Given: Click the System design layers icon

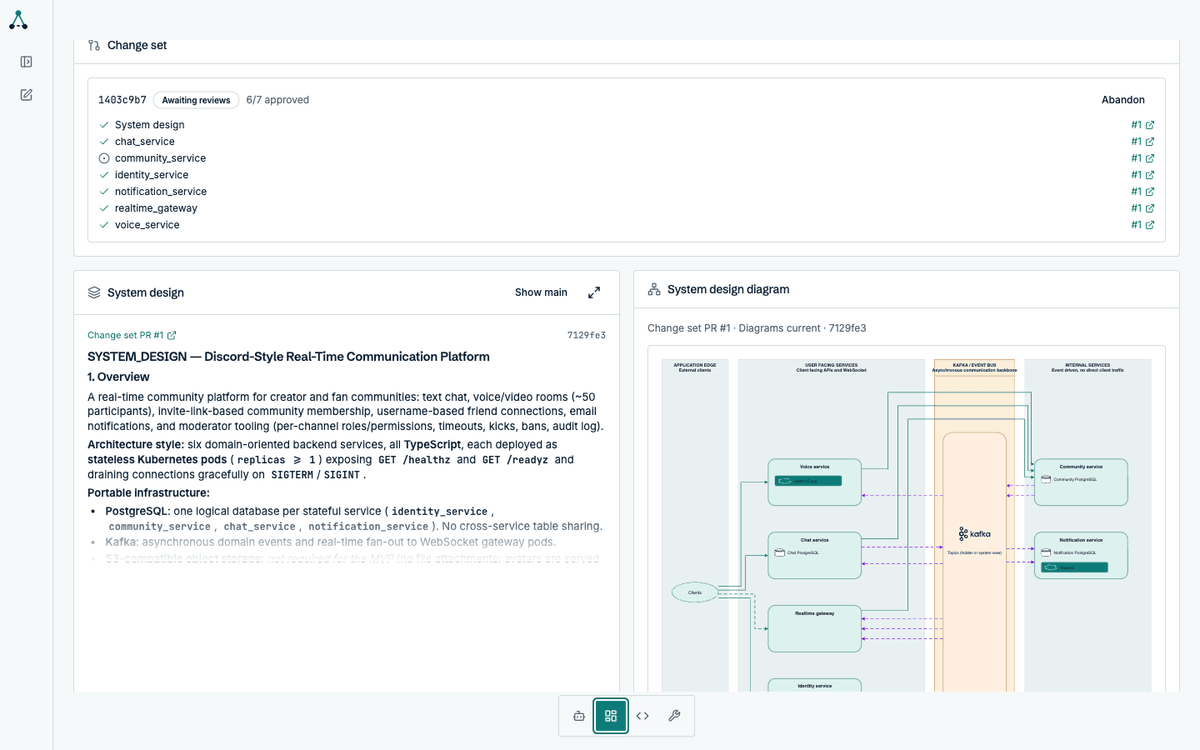Looking at the screenshot, I should tap(94, 293).
